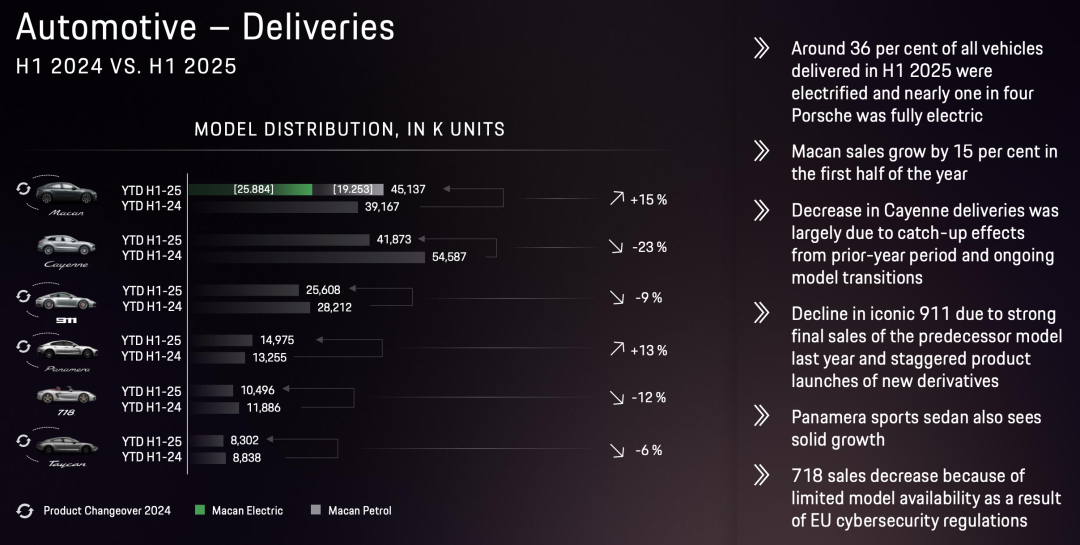
Task: Click the Macan car image
Action: [67, 191]
